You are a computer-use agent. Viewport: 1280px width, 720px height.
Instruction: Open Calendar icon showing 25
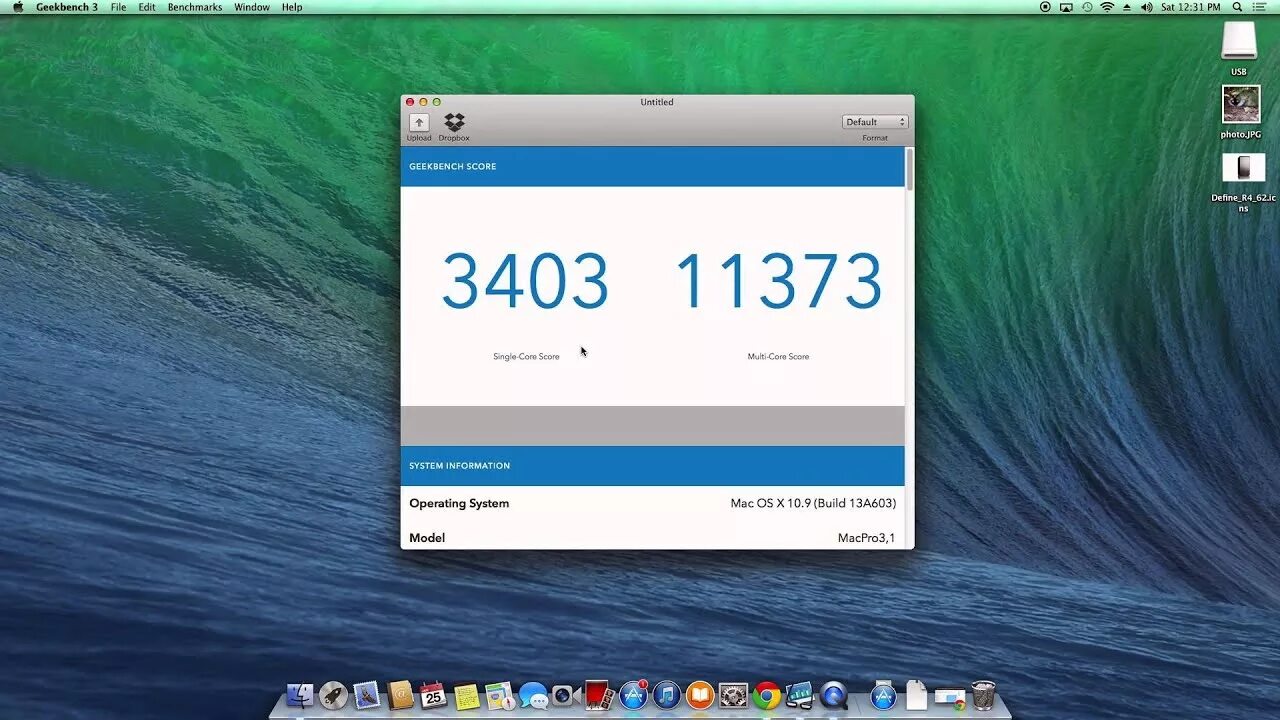tap(433, 695)
